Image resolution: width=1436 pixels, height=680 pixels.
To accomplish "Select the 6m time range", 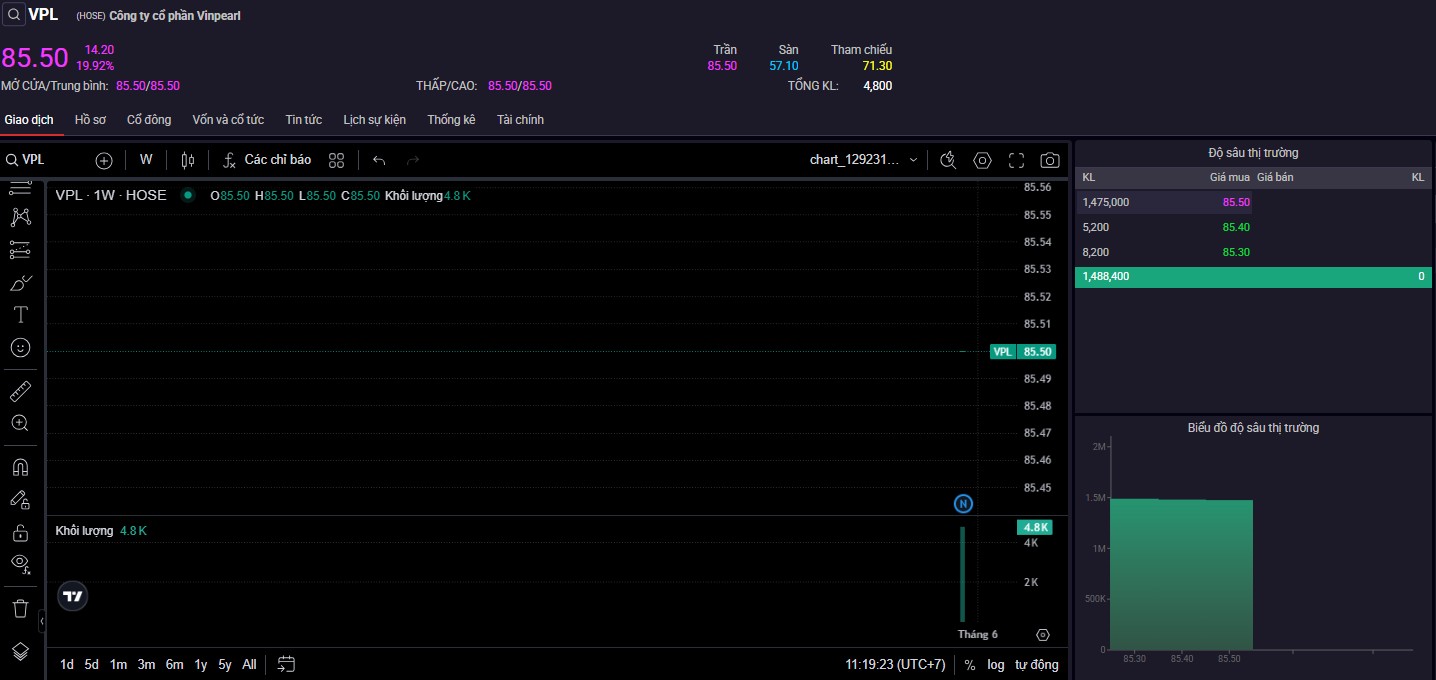I will 174,664.
